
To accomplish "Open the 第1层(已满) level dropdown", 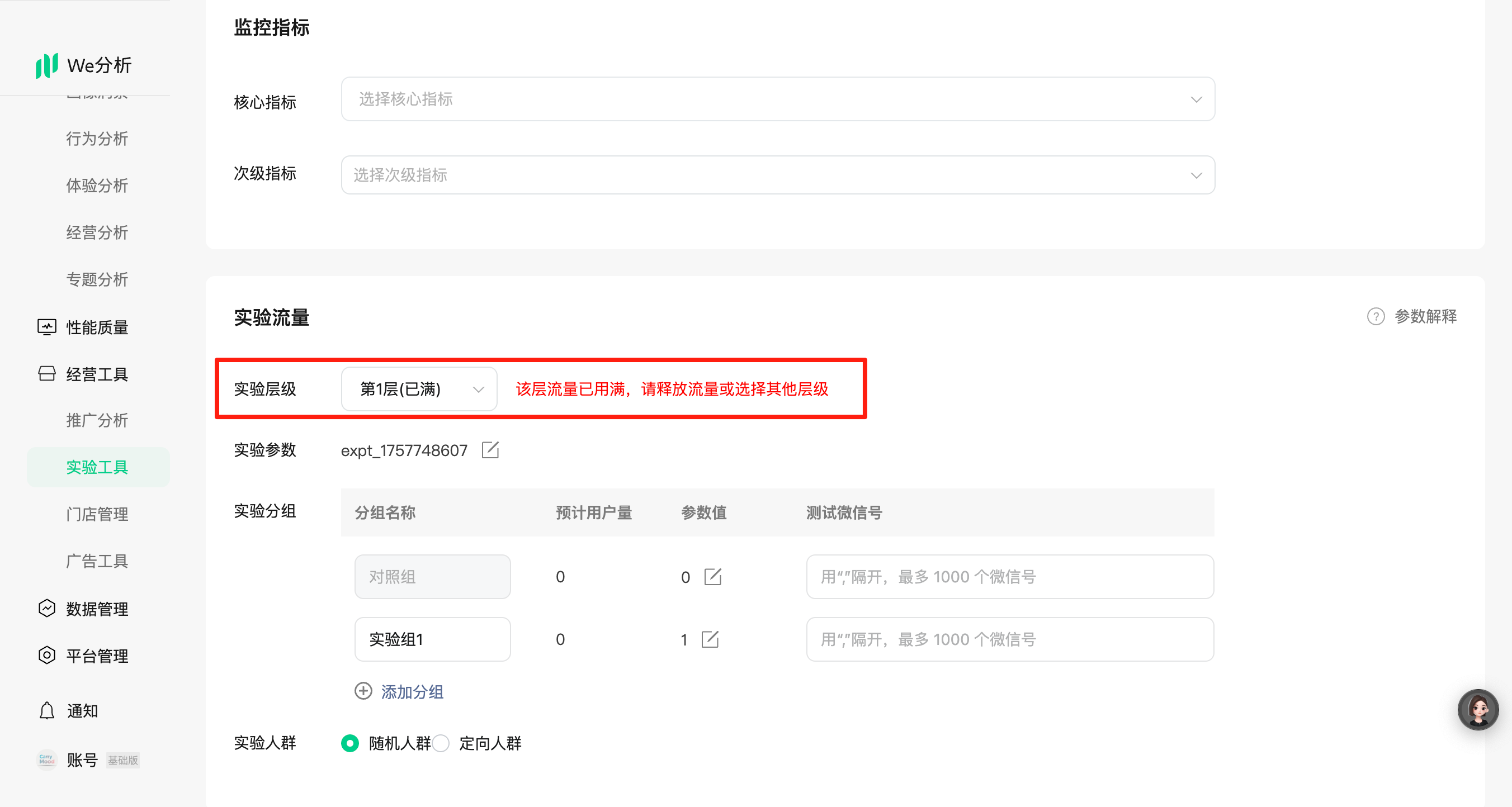I will tap(419, 389).
